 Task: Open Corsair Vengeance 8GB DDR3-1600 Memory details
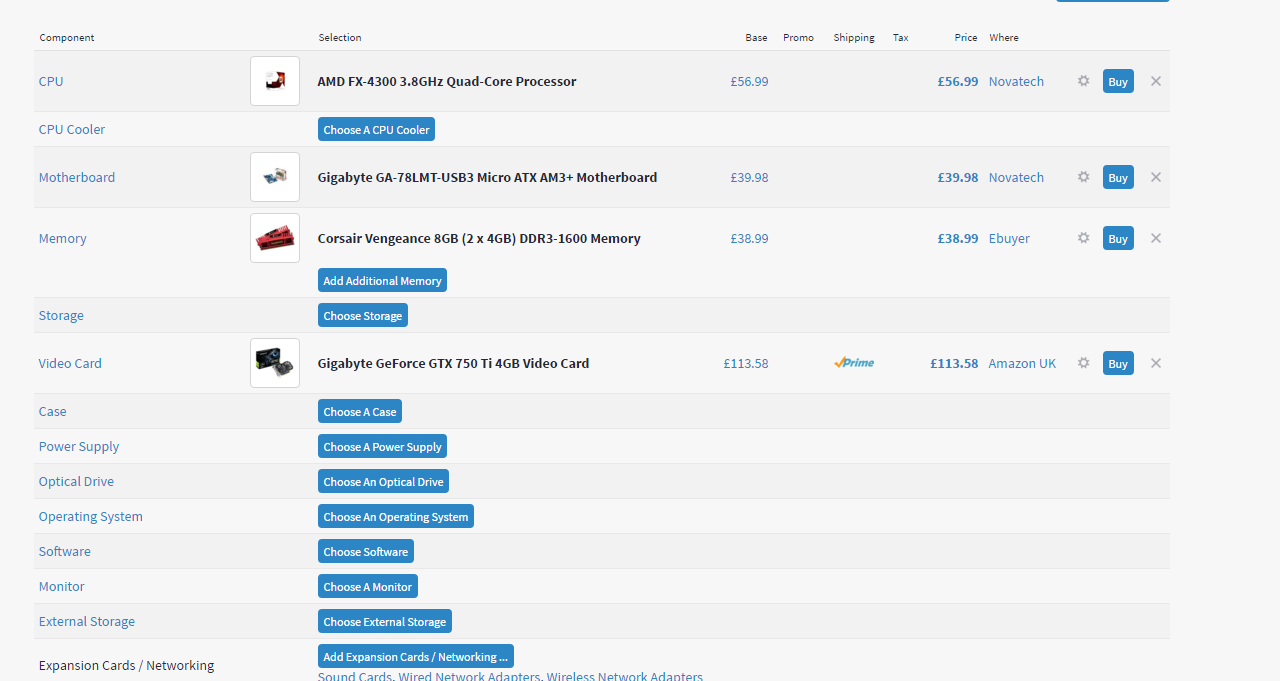pyautogui.click(x=479, y=238)
